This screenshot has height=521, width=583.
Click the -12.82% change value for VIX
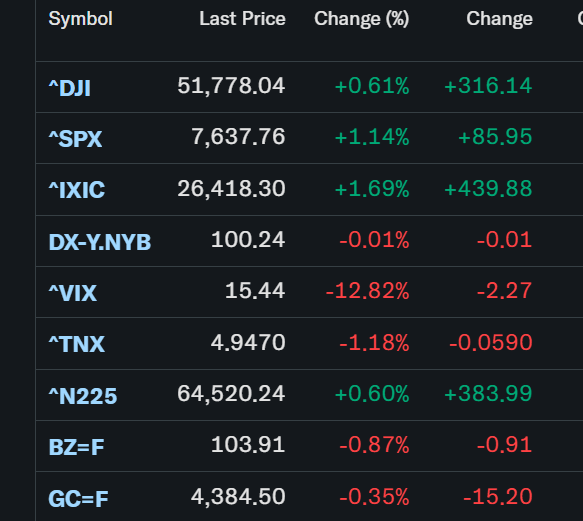[x=367, y=291]
